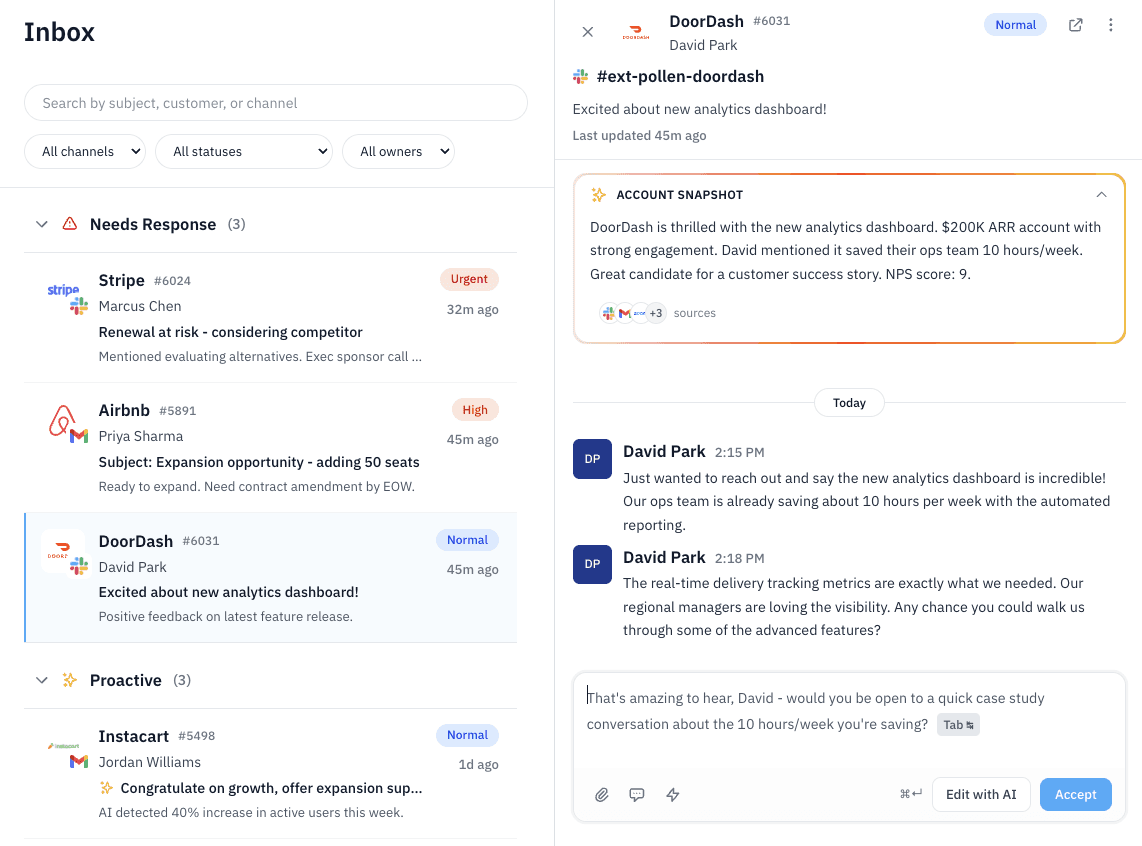1142x846 pixels.
Task: Click the #ext-pollen-doordash channel name
Action: point(680,76)
